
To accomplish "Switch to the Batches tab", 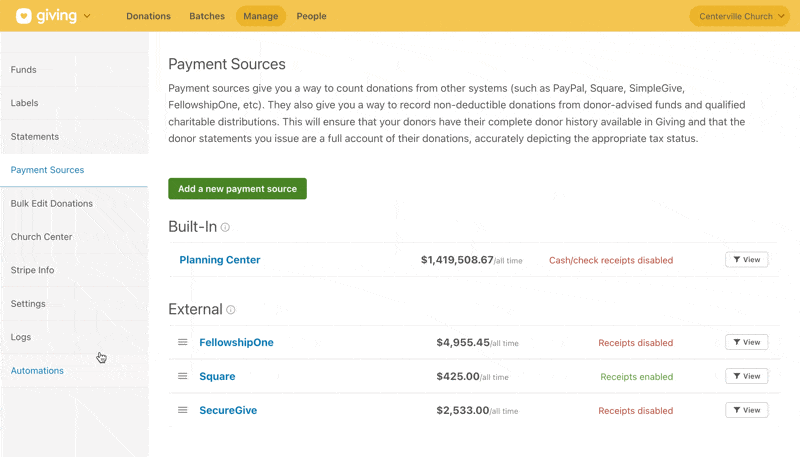I will (x=207, y=16).
